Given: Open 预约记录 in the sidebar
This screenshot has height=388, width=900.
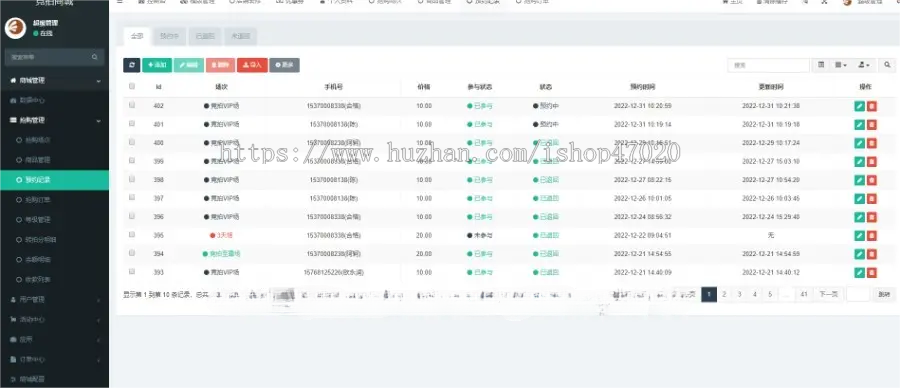Looking at the screenshot, I should click(x=55, y=180).
